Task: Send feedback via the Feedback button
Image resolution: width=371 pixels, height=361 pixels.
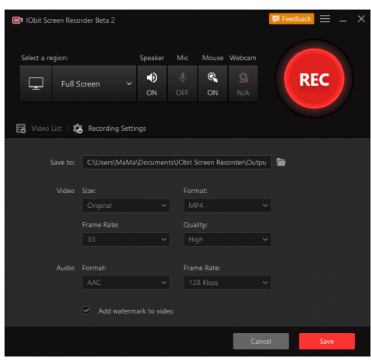Action: pyautogui.click(x=291, y=19)
